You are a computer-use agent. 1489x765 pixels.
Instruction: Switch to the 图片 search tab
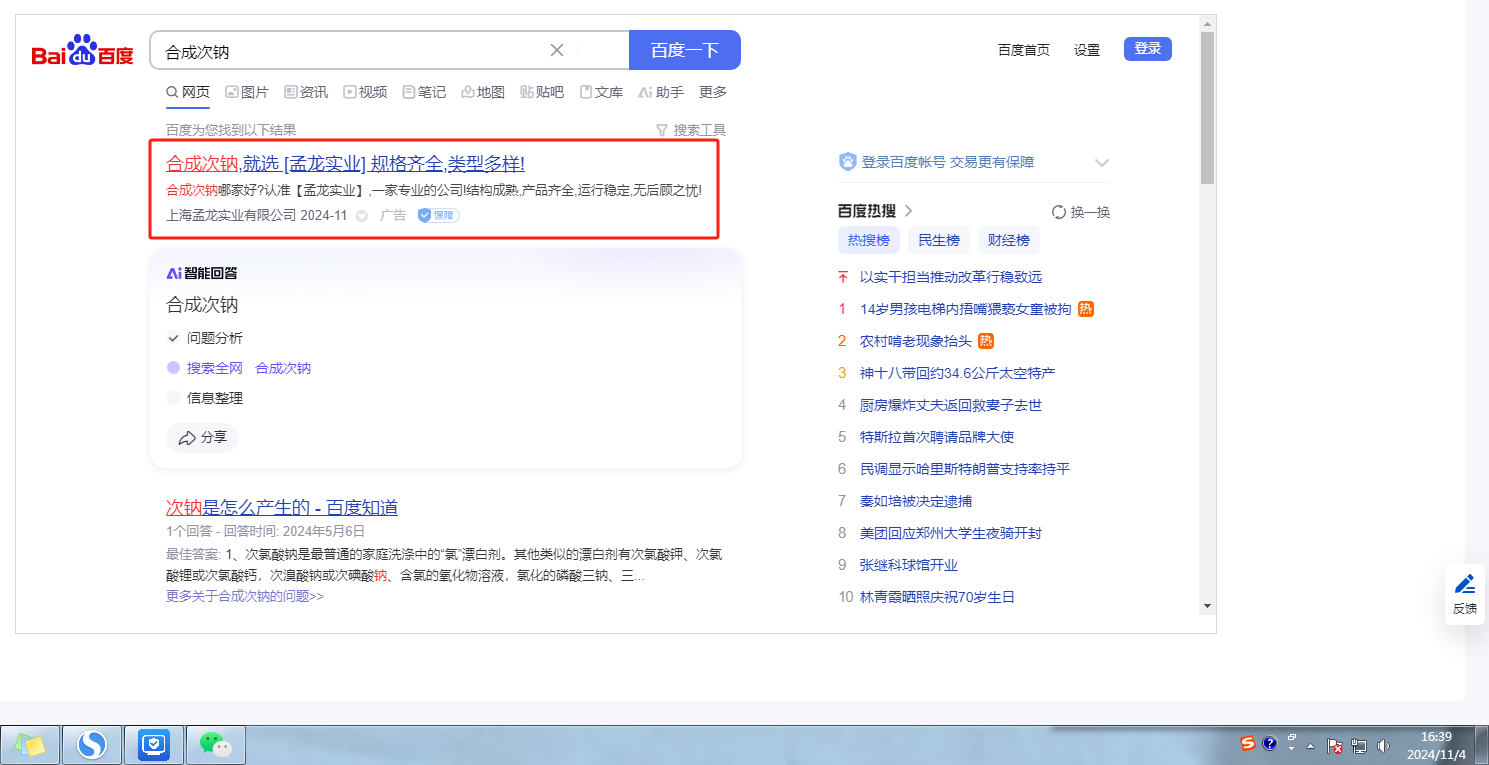247,92
